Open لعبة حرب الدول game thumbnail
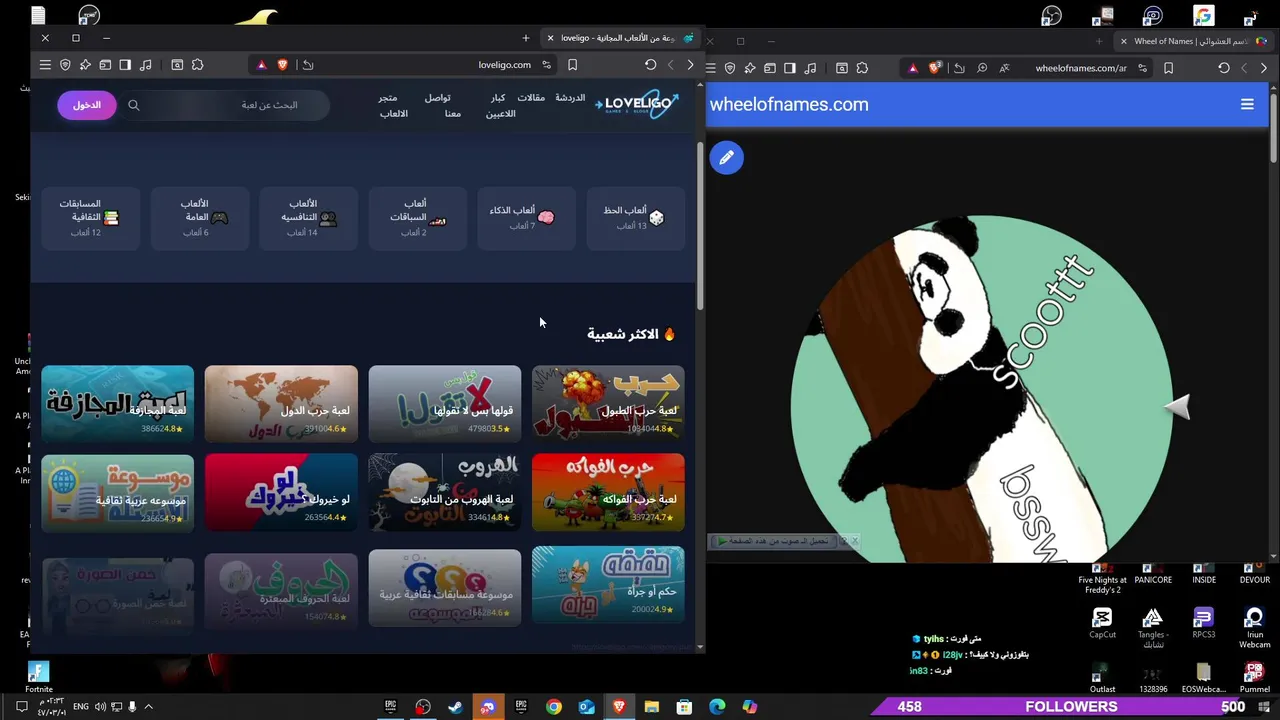This screenshot has height=720, width=1280. click(x=281, y=403)
